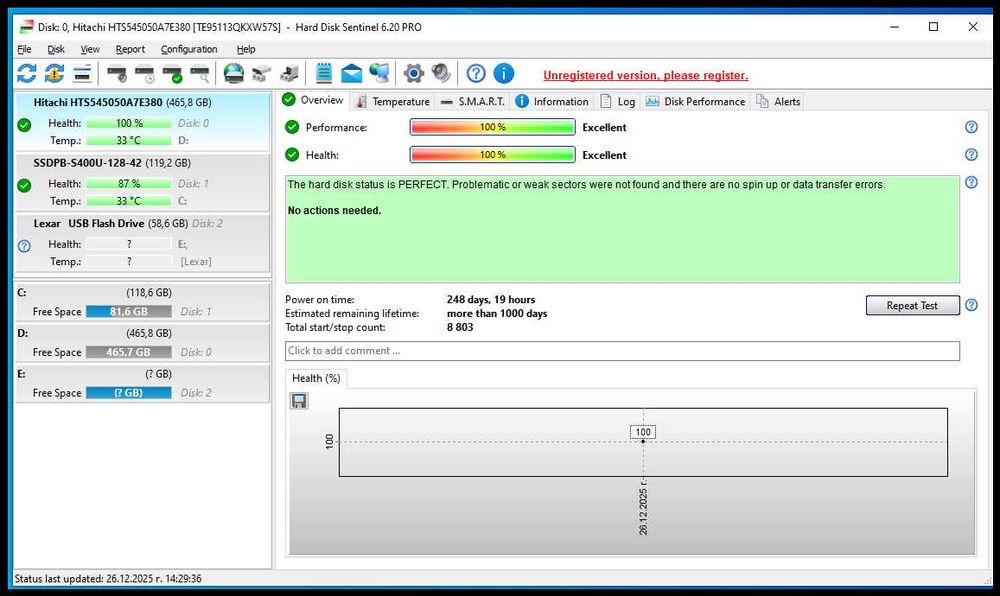The image size is (1000, 596).
Task: Switch to the Overview tab
Action: (313, 100)
